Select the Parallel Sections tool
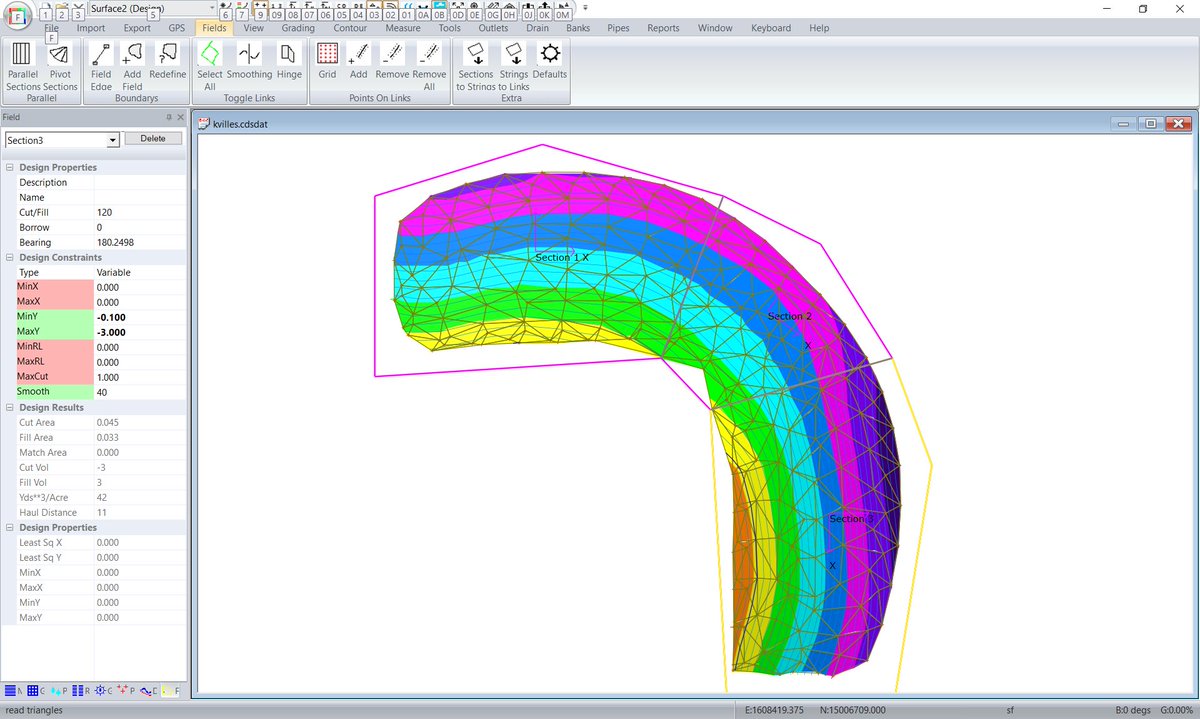Image resolution: width=1200 pixels, height=719 pixels. 22,66
